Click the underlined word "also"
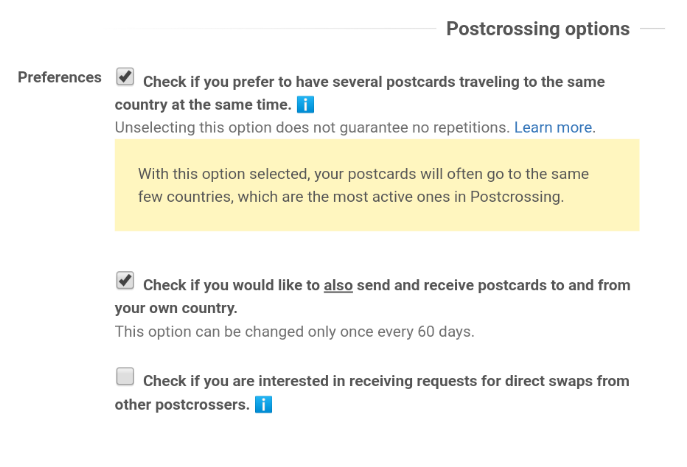The height and width of the screenshot is (467, 687). (338, 285)
